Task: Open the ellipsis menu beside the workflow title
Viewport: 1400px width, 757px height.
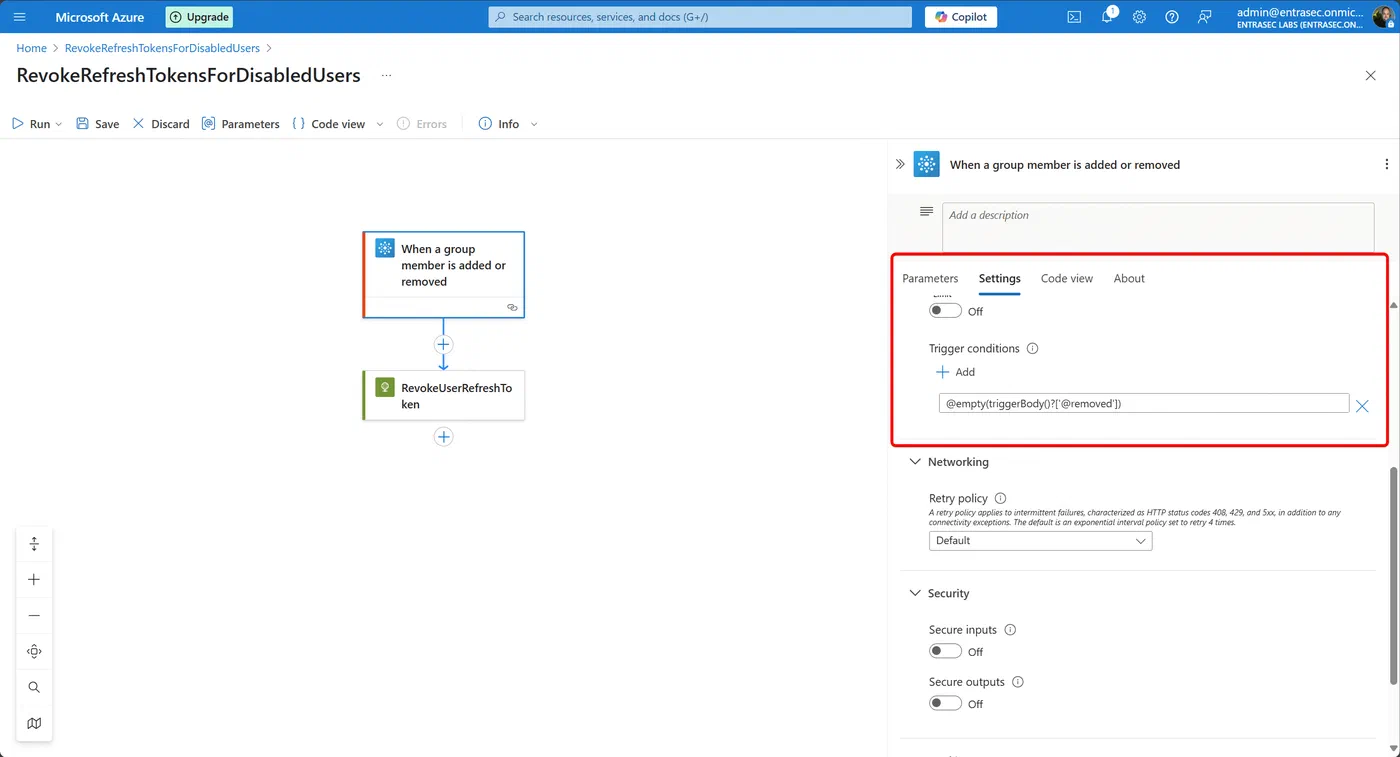Action: (x=386, y=76)
